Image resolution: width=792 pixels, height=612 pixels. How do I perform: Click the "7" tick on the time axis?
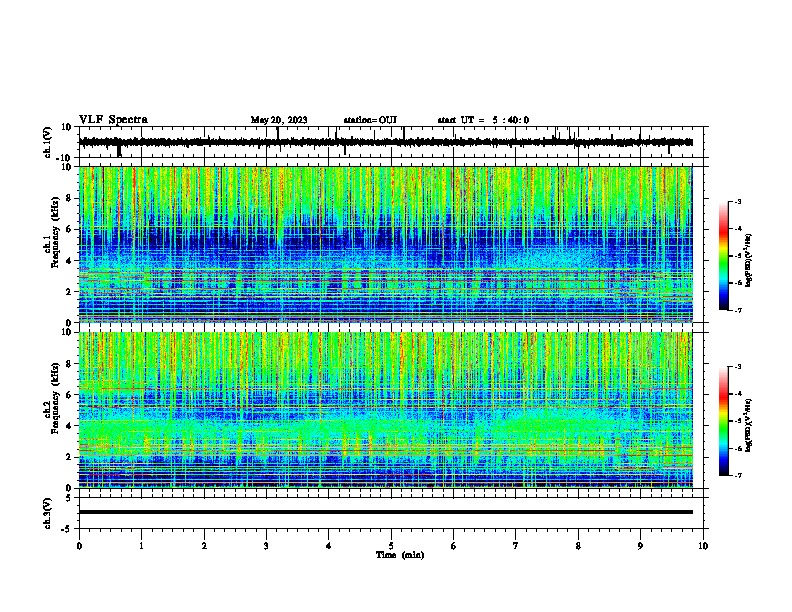point(516,546)
